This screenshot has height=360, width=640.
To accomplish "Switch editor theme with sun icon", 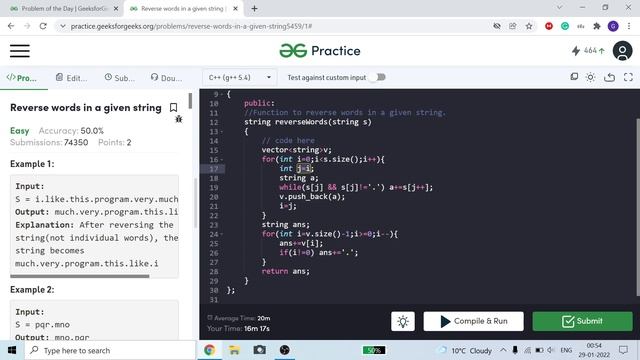I will (590, 77).
